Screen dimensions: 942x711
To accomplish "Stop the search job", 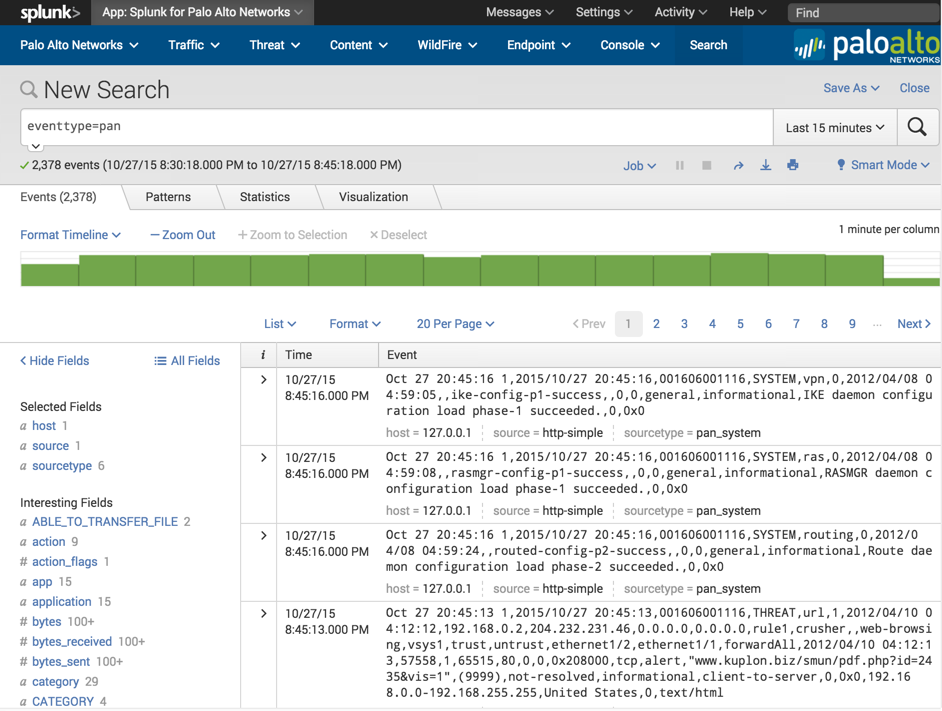I will click(x=707, y=166).
